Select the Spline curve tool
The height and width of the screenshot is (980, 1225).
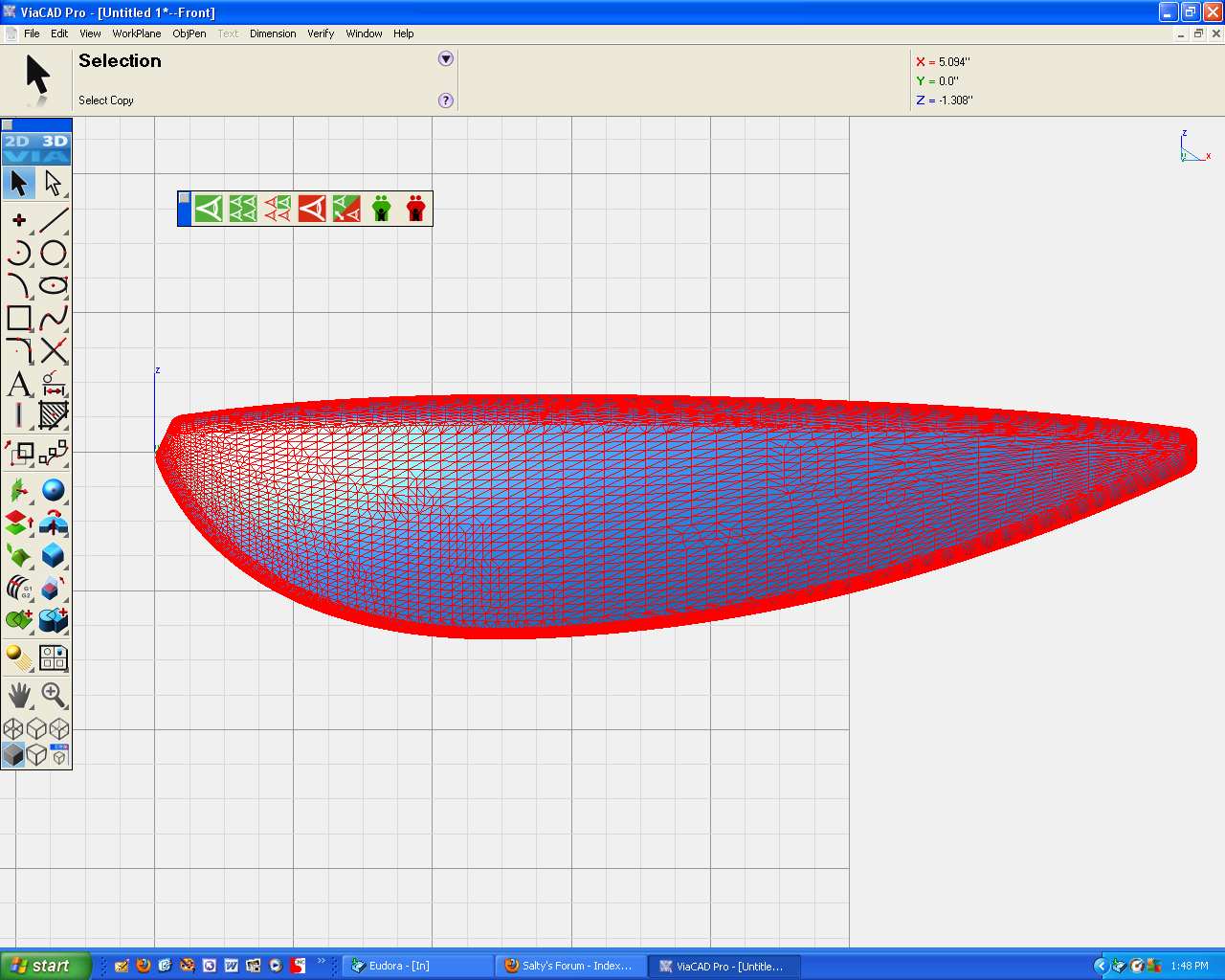tap(54, 318)
